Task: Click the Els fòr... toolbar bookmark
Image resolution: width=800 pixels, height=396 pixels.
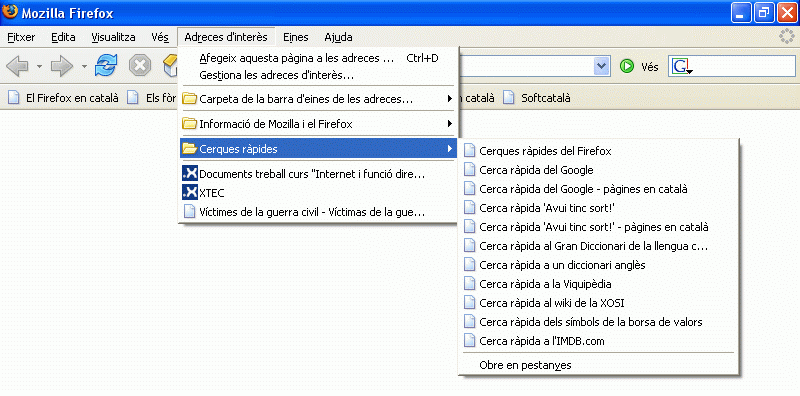Action: [152, 97]
